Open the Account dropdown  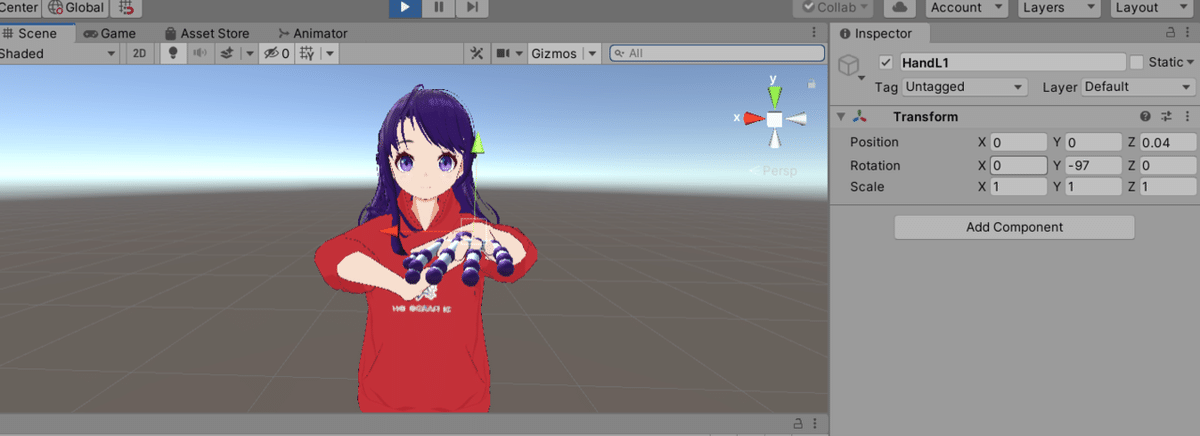pyautogui.click(x=966, y=7)
